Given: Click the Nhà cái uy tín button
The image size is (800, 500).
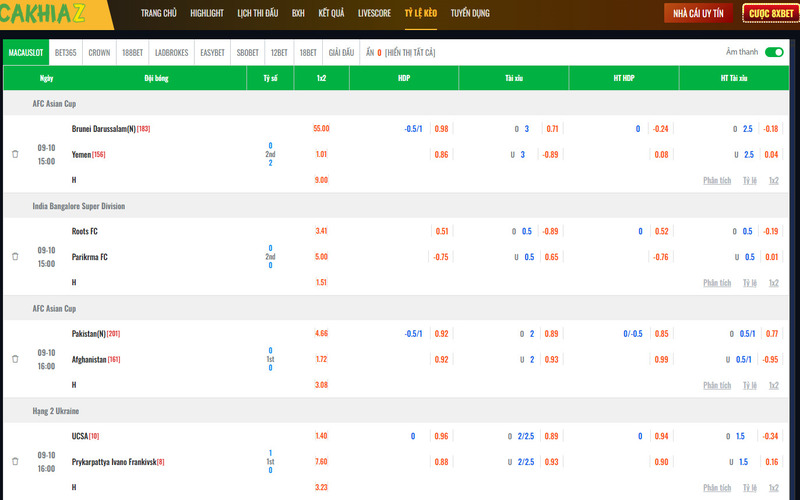Looking at the screenshot, I should (697, 13).
